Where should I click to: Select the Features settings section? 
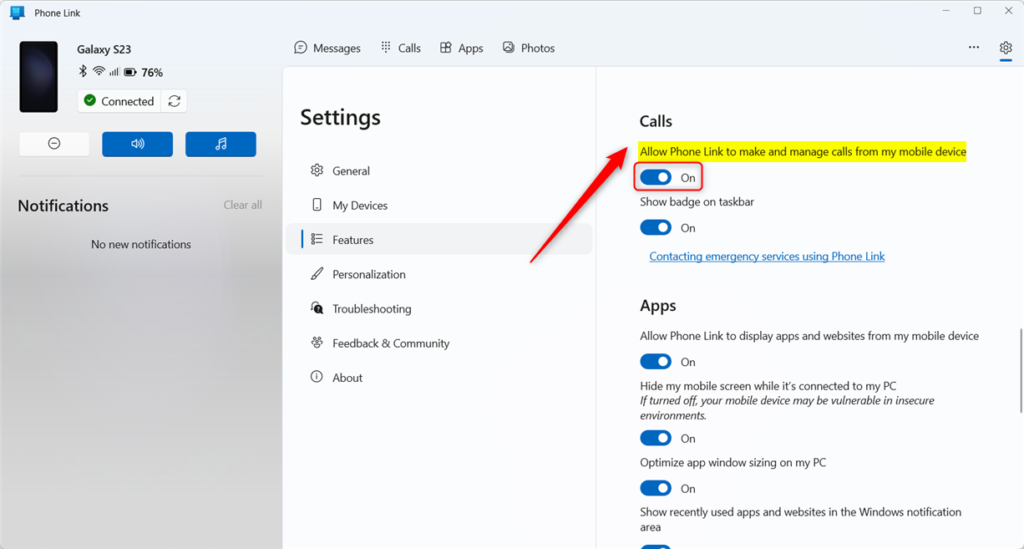440,240
